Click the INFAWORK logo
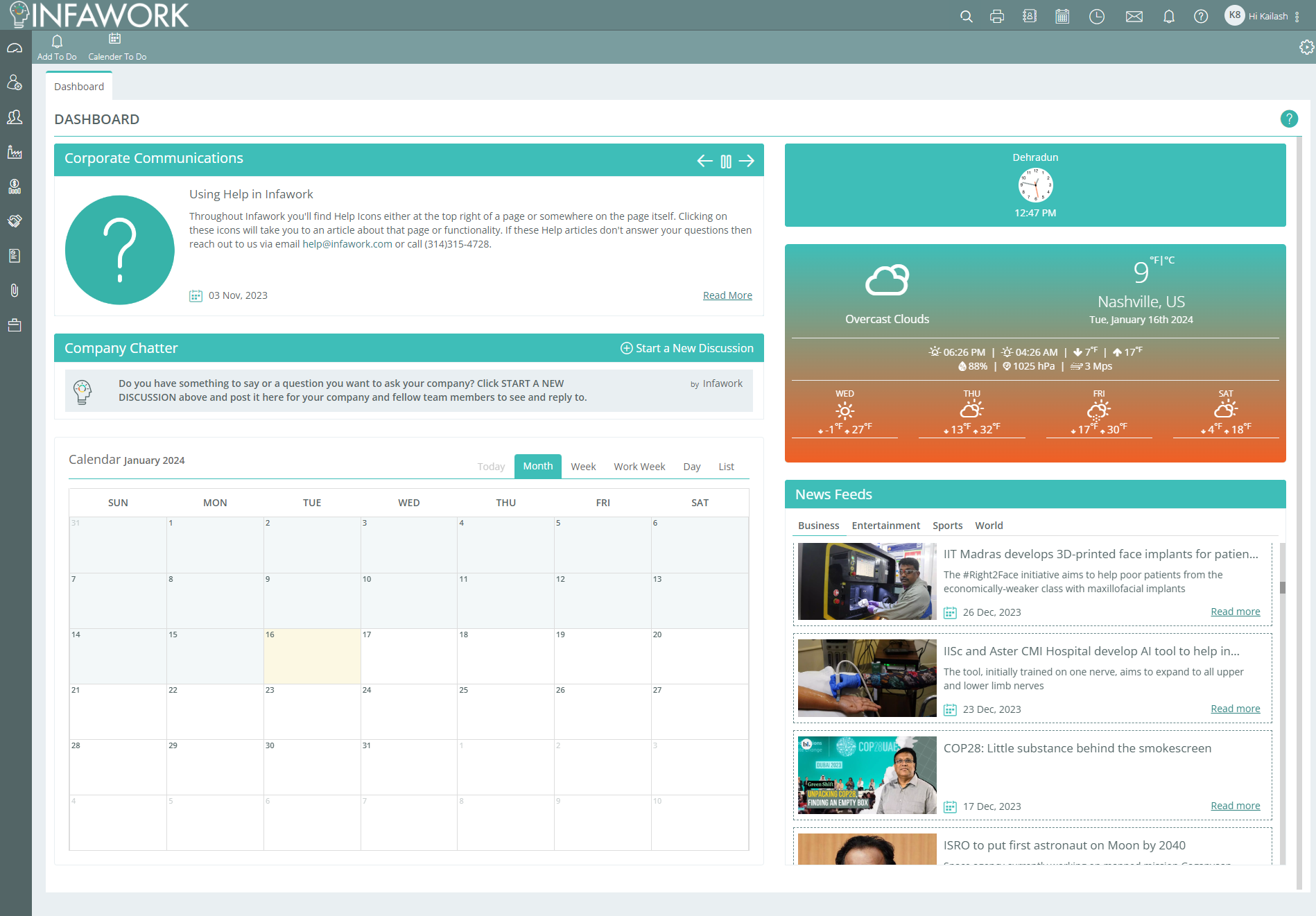 pos(98,15)
